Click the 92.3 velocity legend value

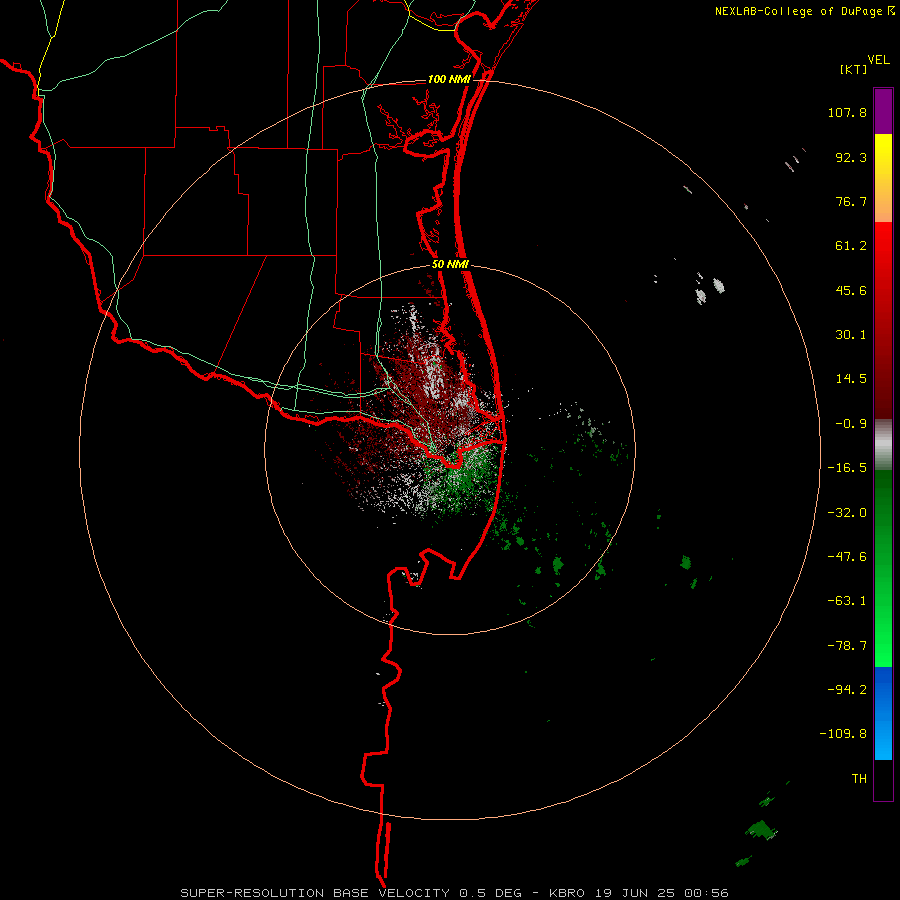[851, 157]
